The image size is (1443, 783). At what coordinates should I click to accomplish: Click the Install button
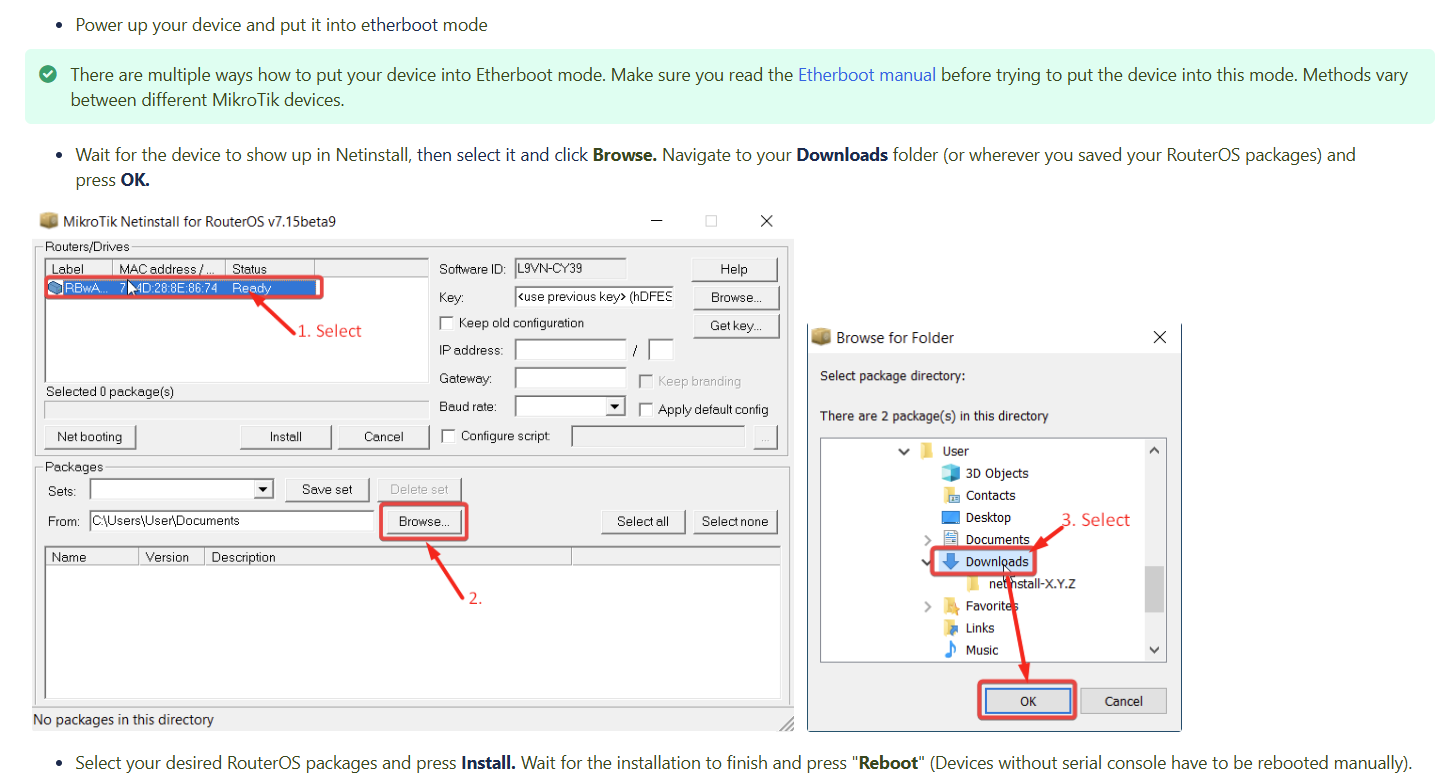(x=286, y=436)
